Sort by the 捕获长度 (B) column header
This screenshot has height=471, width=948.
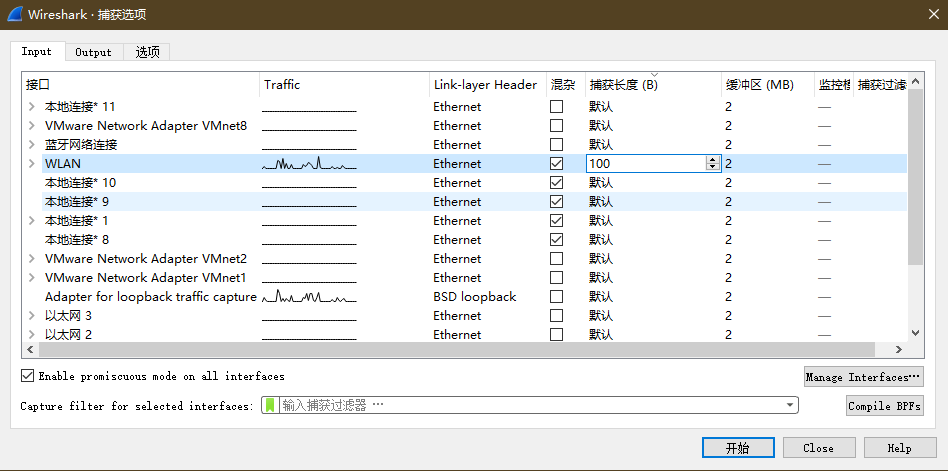coord(653,85)
